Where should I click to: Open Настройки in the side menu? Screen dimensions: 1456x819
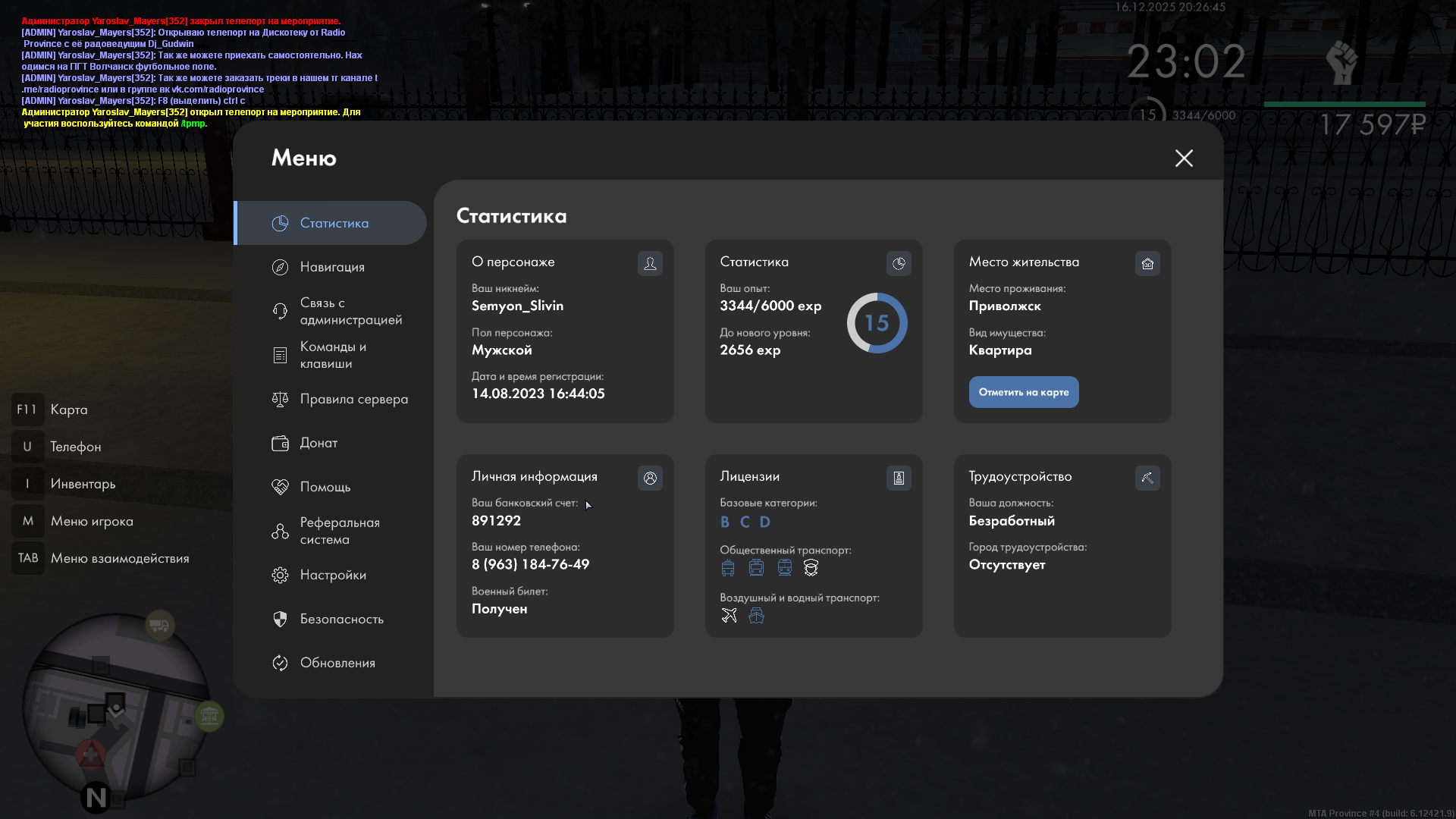click(333, 575)
